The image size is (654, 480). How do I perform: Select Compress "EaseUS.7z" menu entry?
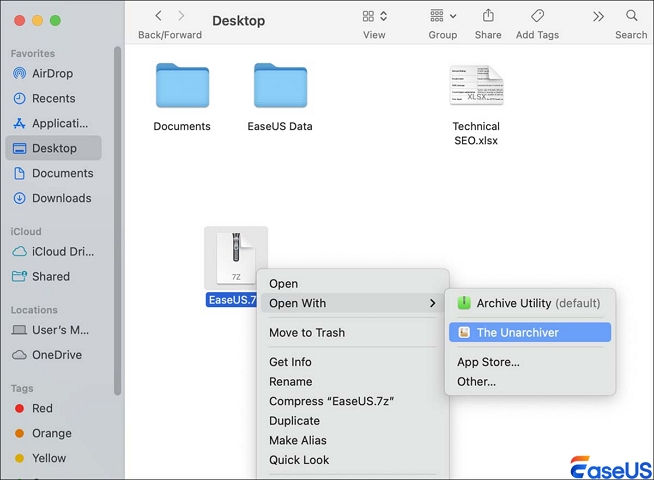[332, 401]
